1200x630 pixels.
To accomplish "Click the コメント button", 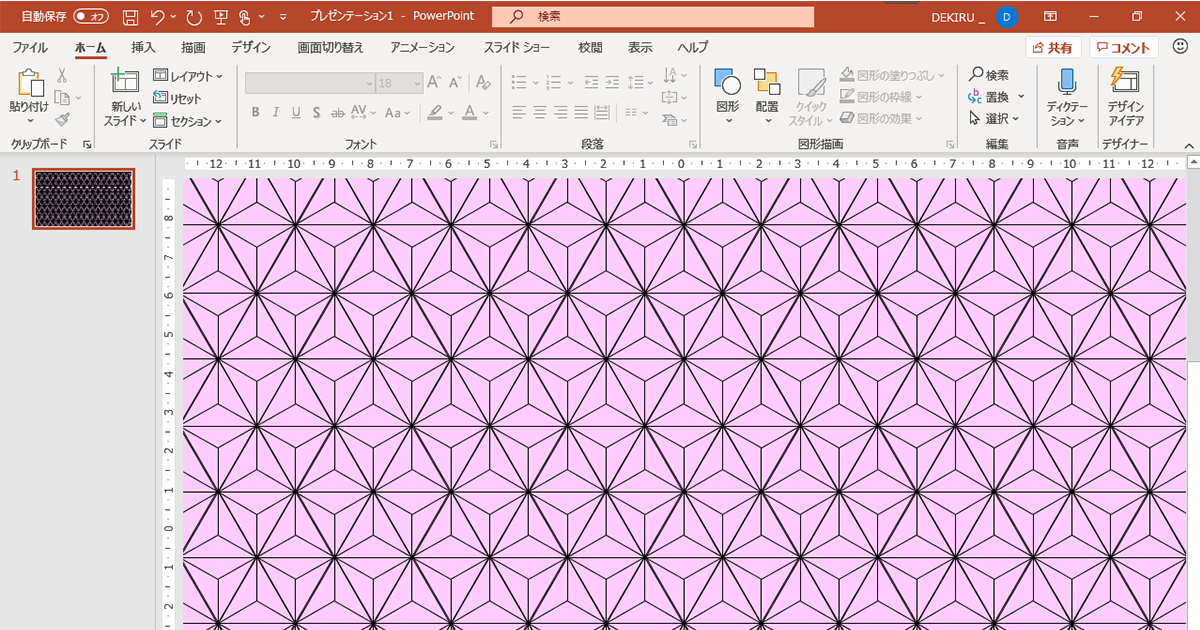I will [1124, 47].
